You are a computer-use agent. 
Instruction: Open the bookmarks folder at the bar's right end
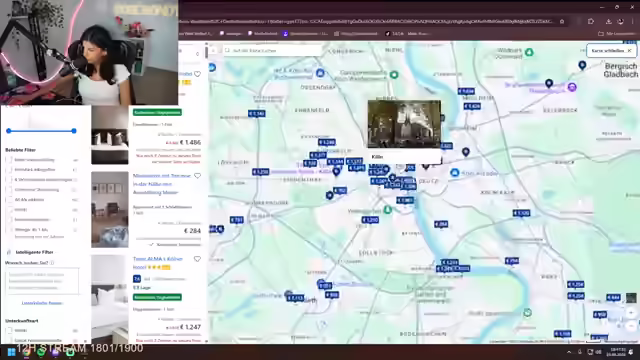click(x=616, y=34)
